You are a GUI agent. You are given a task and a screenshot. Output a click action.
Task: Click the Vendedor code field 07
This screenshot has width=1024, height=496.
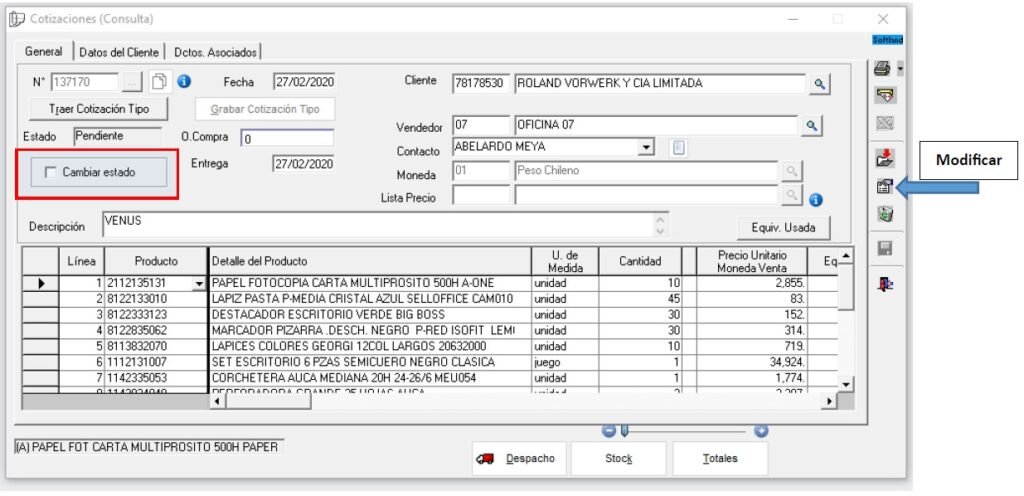click(481, 125)
